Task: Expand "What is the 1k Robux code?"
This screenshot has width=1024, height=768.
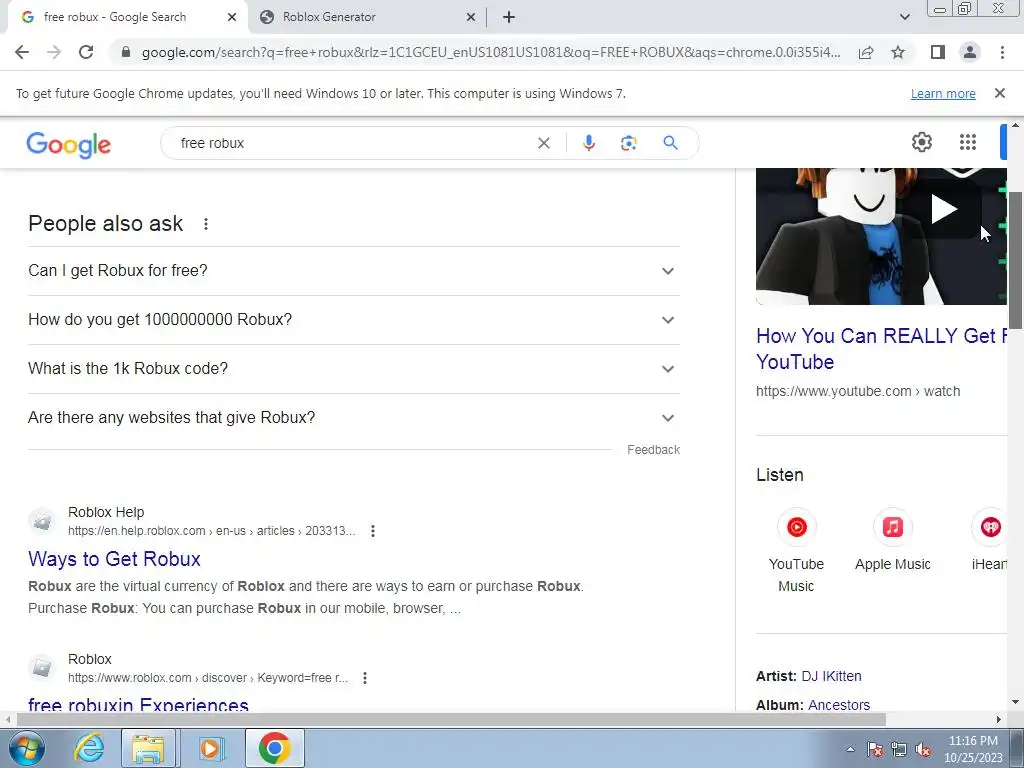Action: pos(353,369)
